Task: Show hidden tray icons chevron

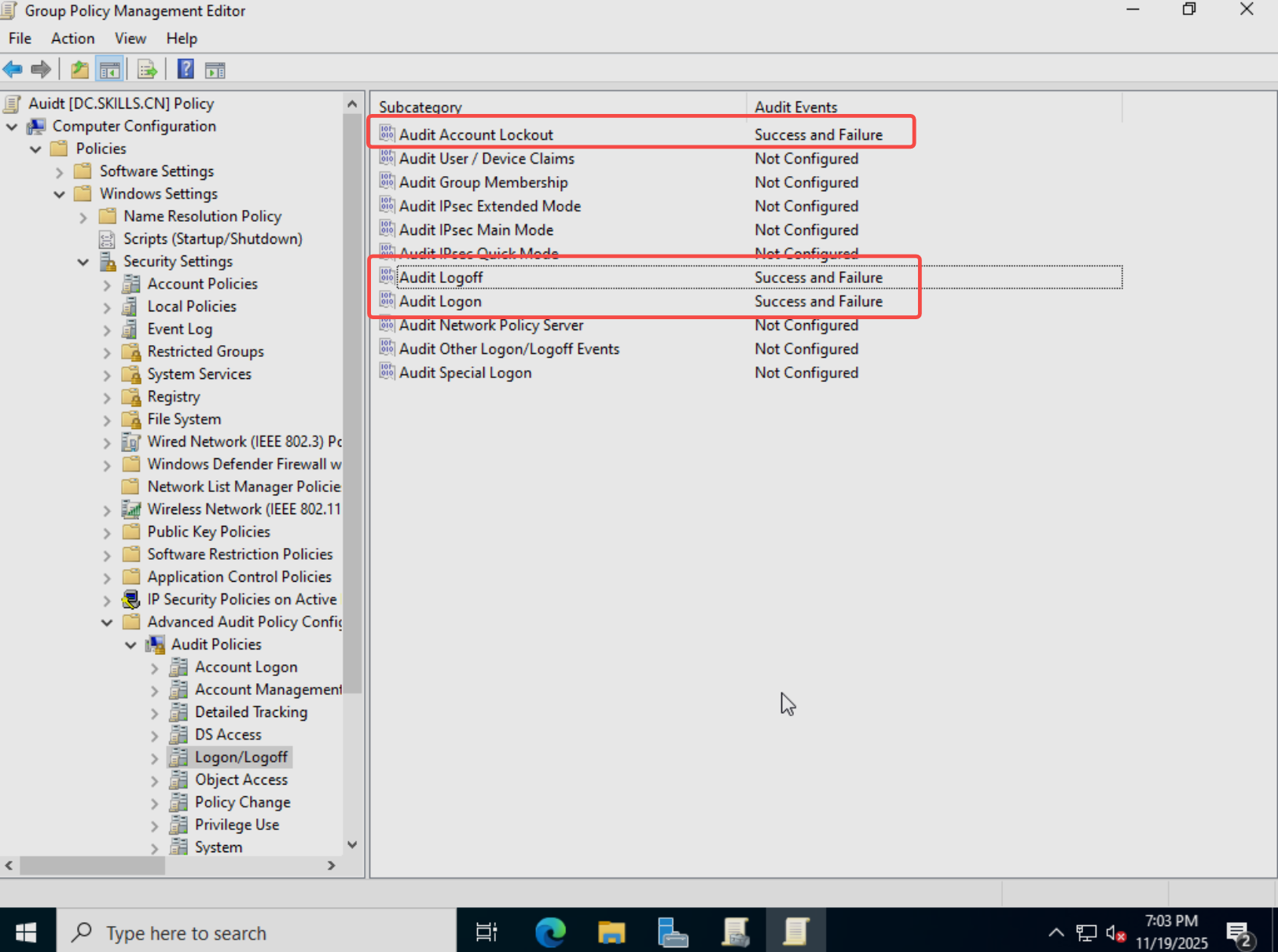Action: tap(1056, 933)
